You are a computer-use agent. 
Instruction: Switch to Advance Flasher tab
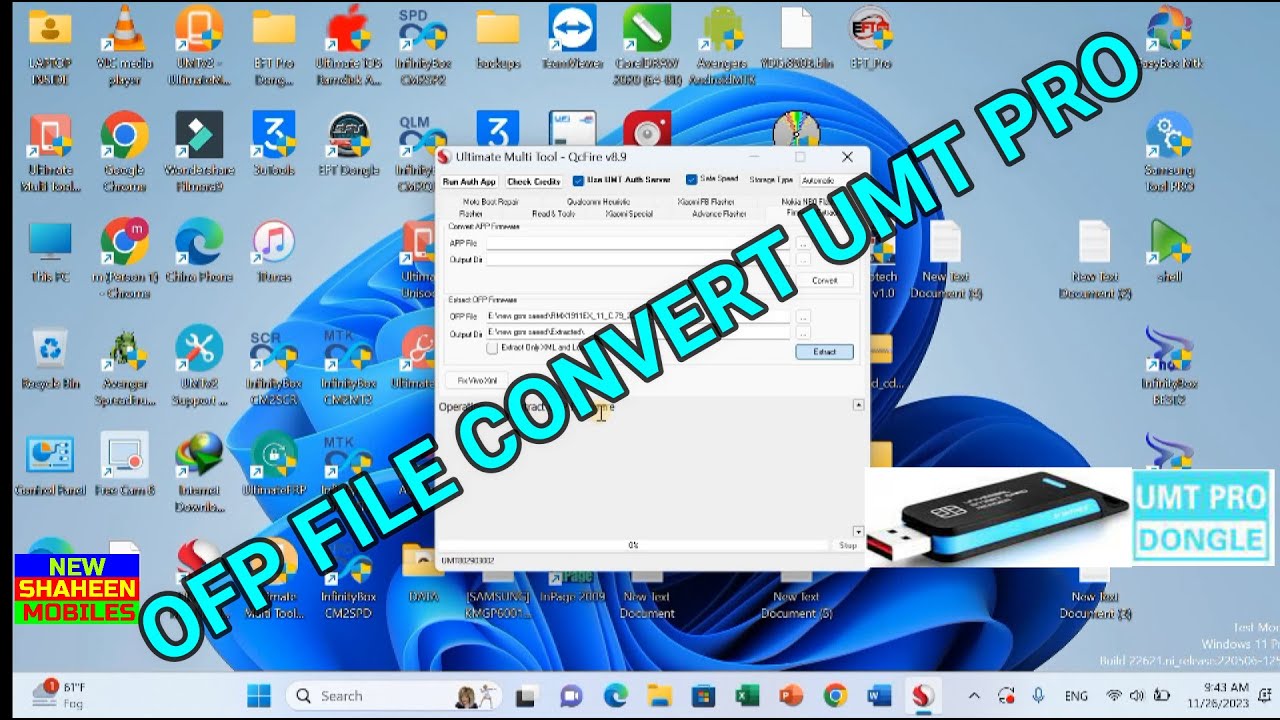(719, 214)
